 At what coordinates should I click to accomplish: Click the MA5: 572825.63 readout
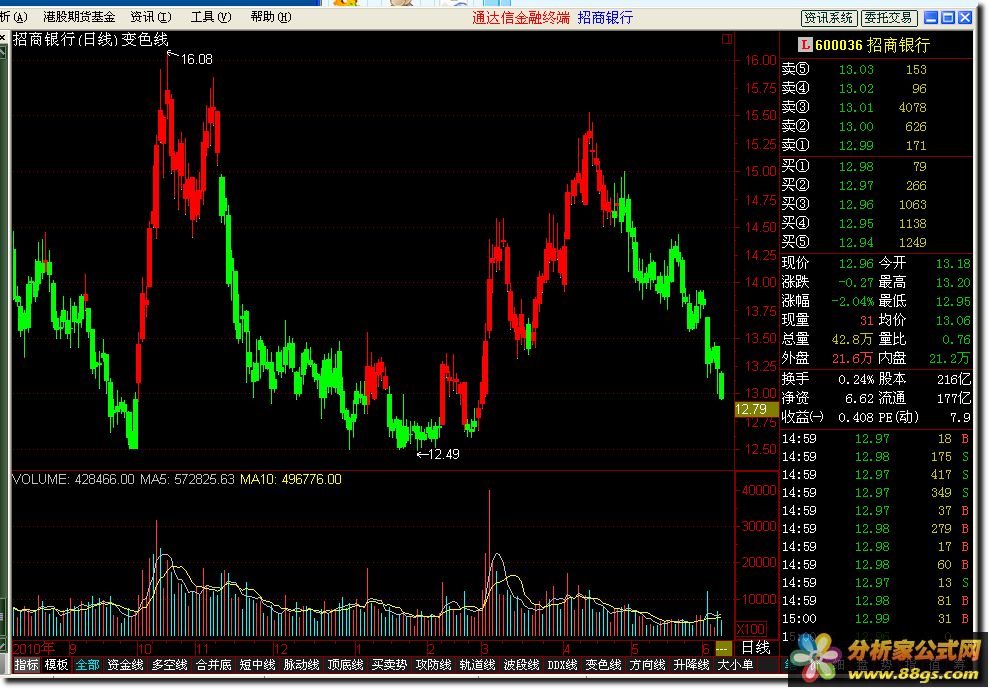(x=187, y=479)
